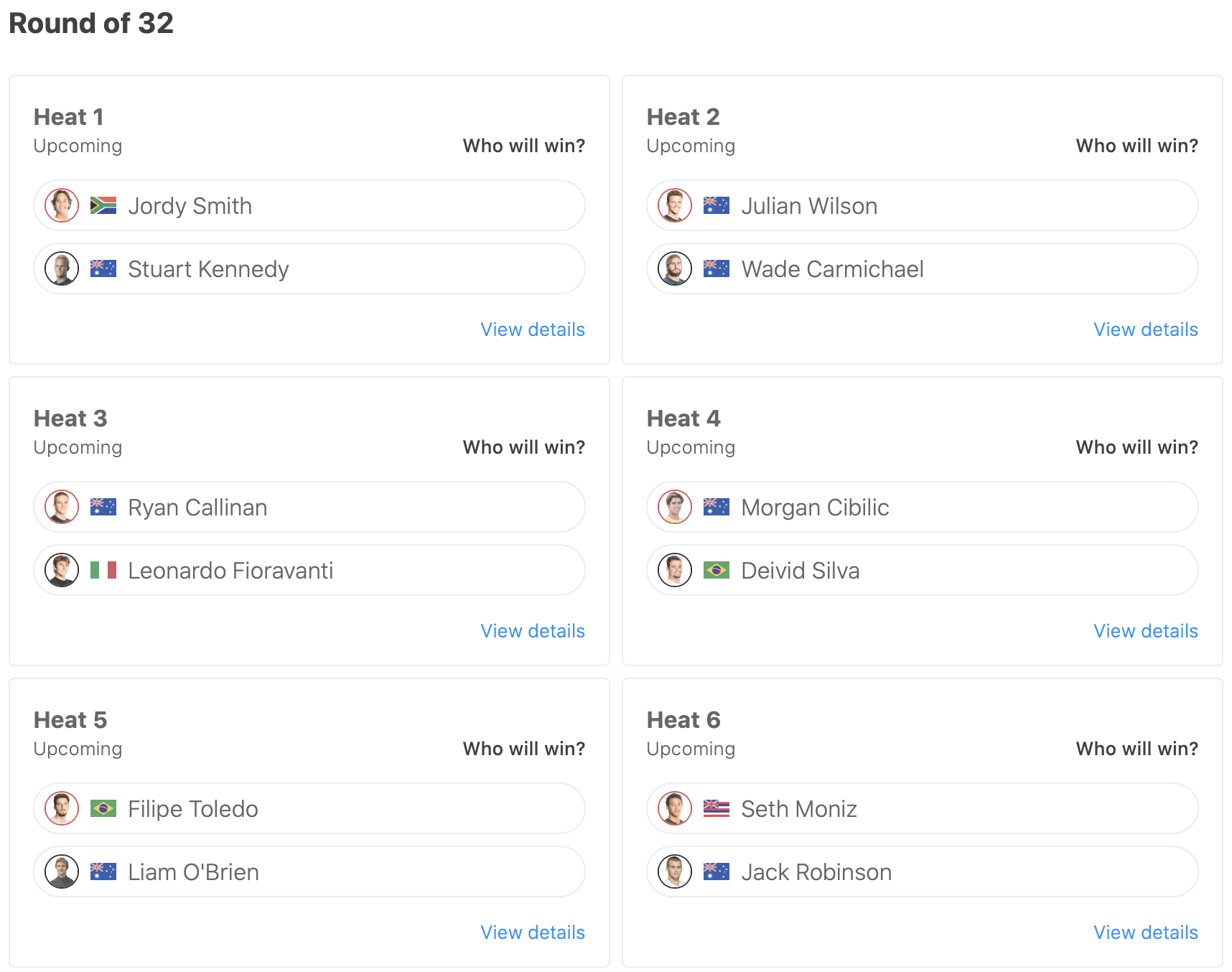The image size is (1232, 972).
Task: Choose Filipe Toledo as Heat 5 winner
Action: coord(309,809)
